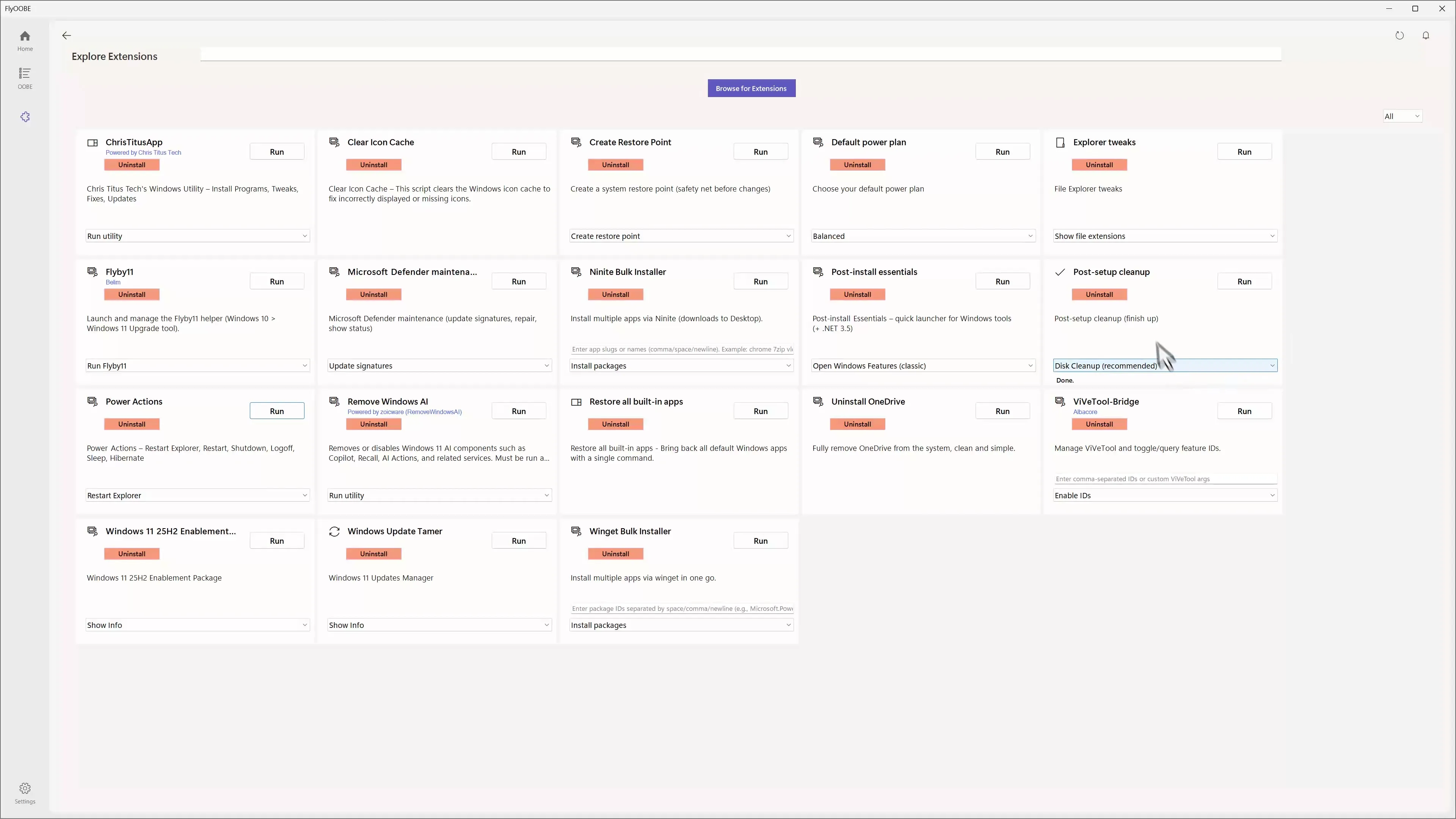Go to the Home sidebar icon
This screenshot has height=819, width=1456.
point(25,41)
